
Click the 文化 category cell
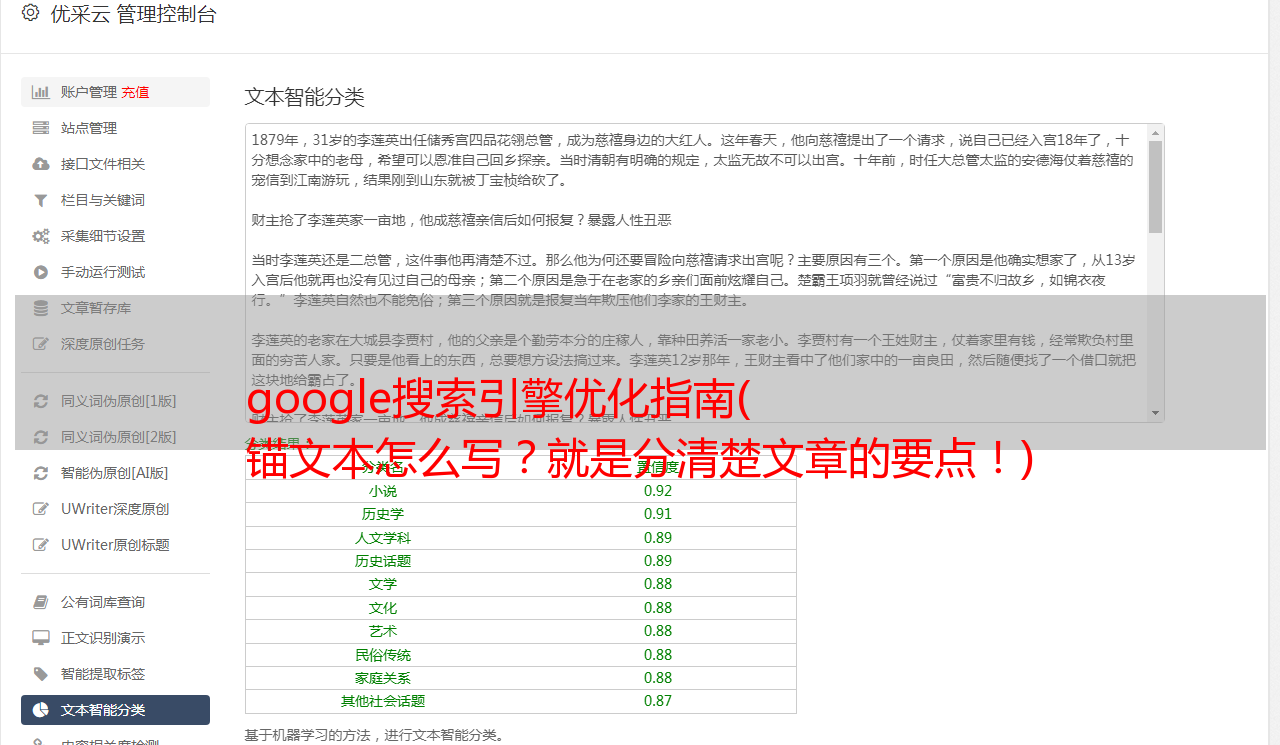pyautogui.click(x=383, y=608)
